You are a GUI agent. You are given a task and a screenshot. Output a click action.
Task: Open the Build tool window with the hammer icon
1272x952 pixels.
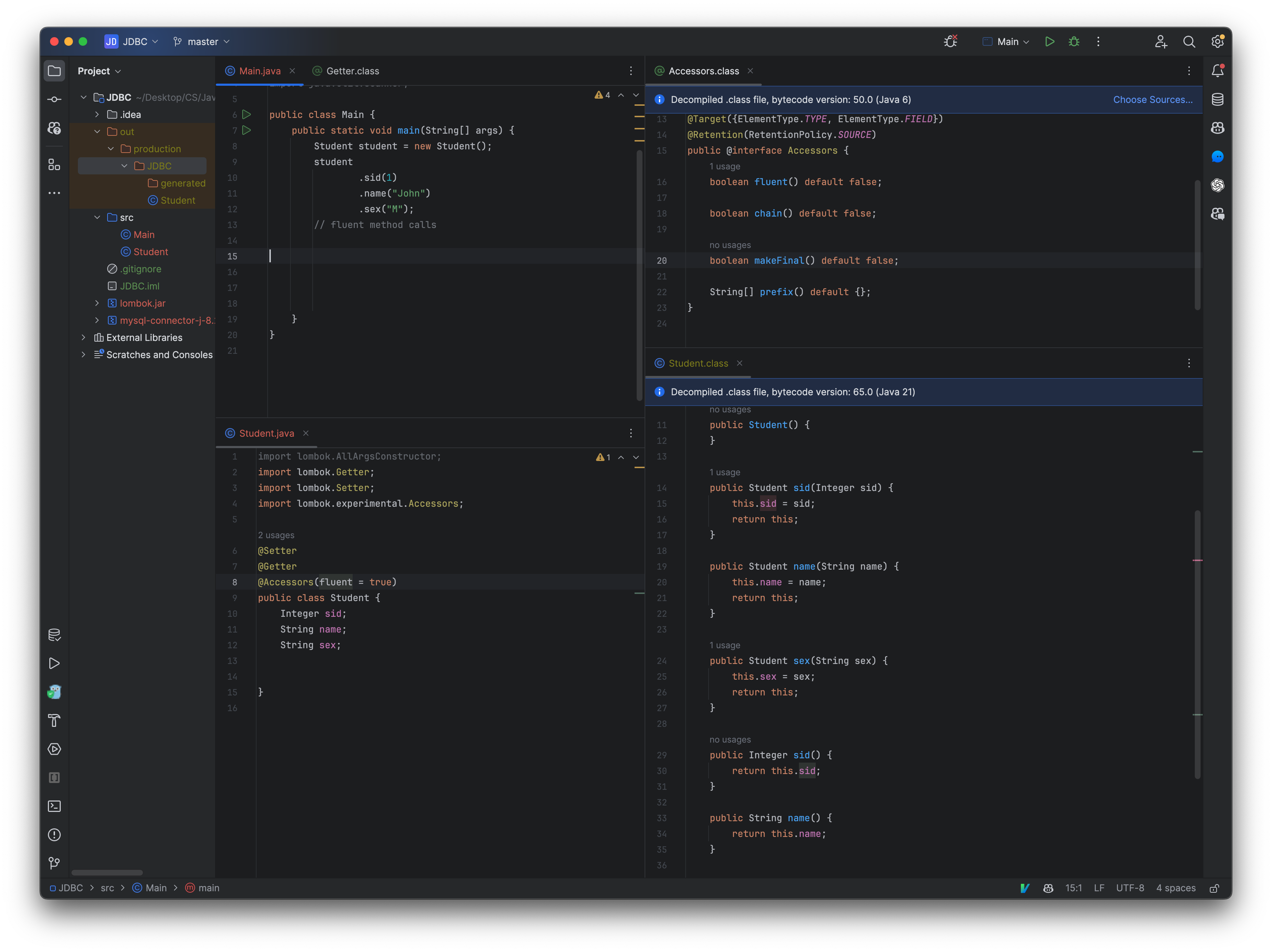click(55, 721)
